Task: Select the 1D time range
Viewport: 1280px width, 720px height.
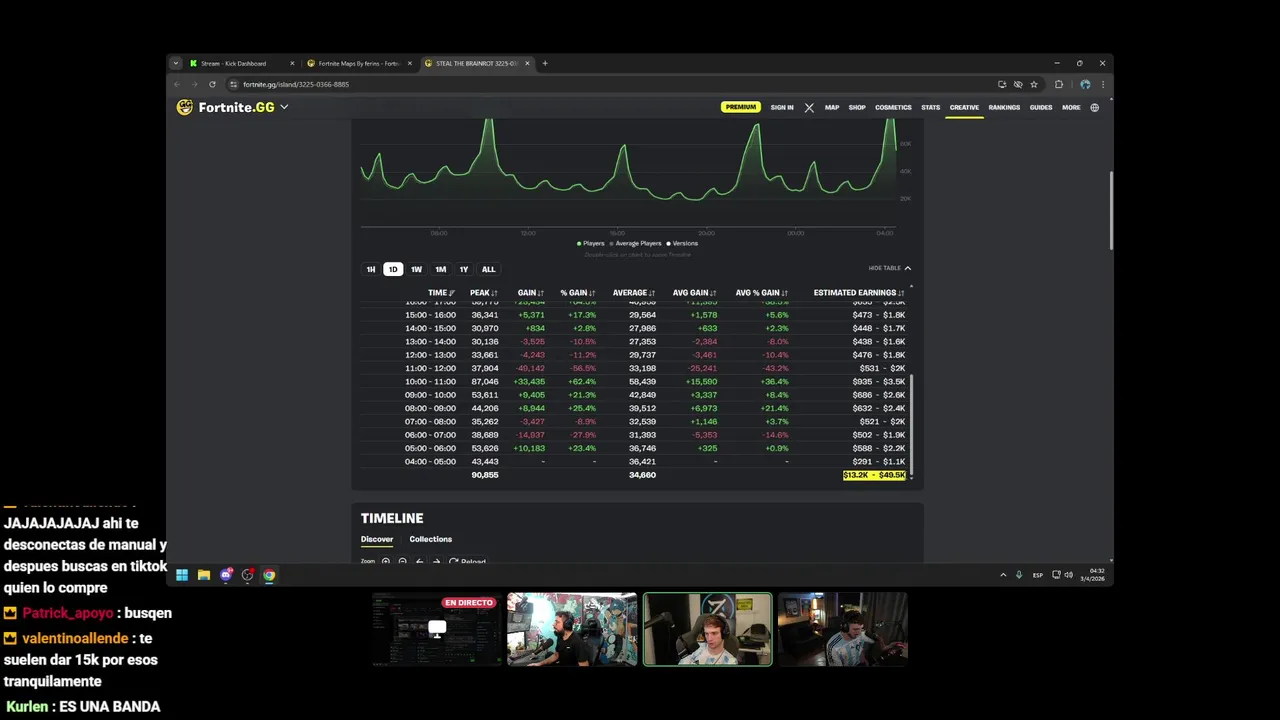Action: point(393,269)
